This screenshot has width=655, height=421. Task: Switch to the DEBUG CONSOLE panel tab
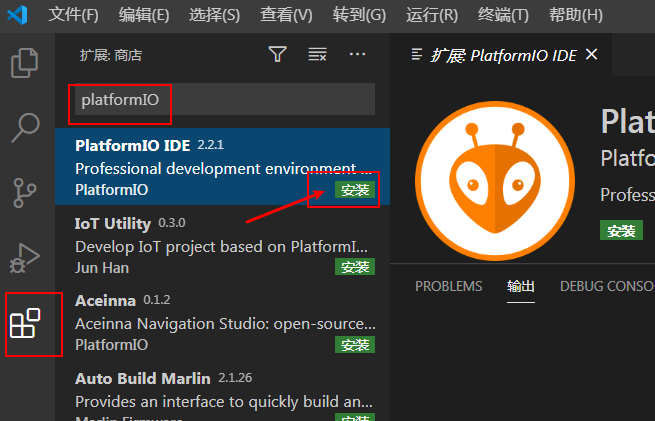[x=607, y=286]
